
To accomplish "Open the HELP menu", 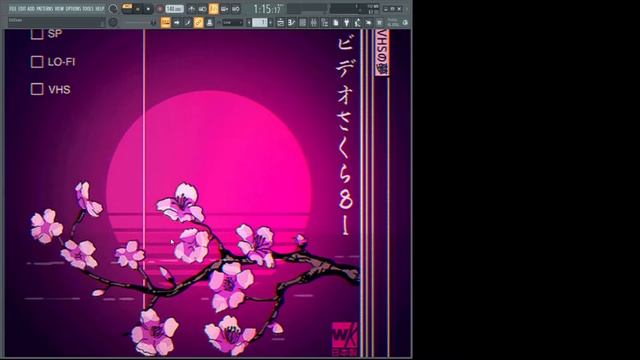I will (100, 9).
